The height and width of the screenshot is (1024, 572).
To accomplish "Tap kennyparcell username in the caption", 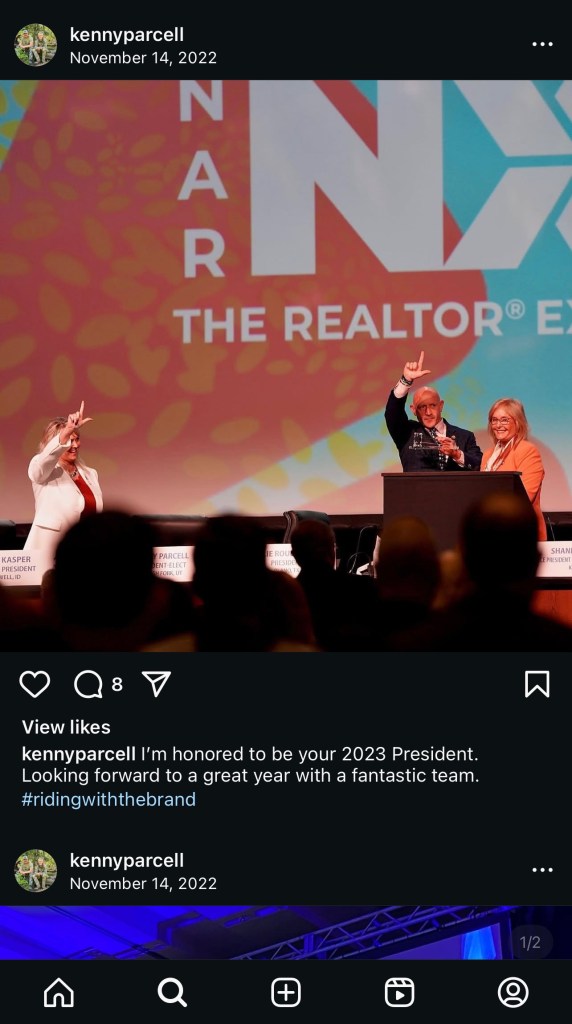I will [x=79, y=754].
